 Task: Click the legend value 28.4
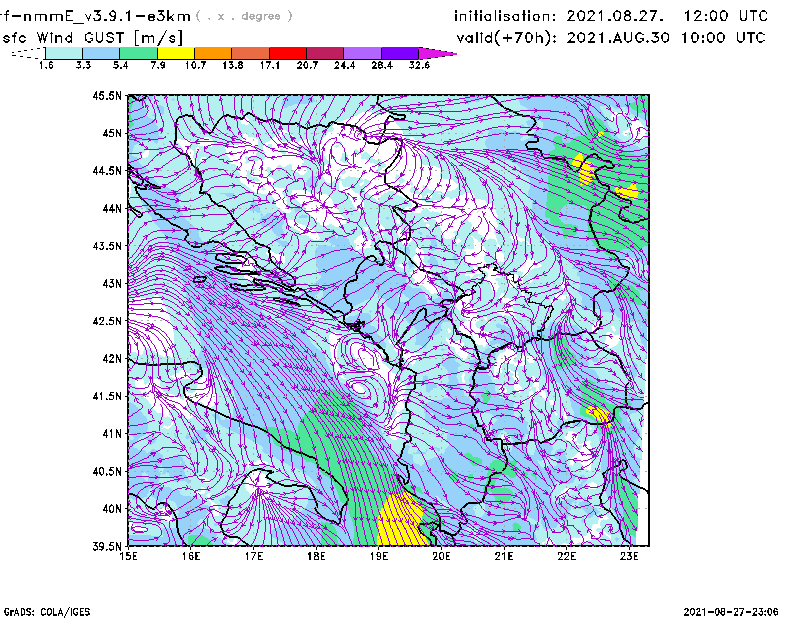click(382, 65)
